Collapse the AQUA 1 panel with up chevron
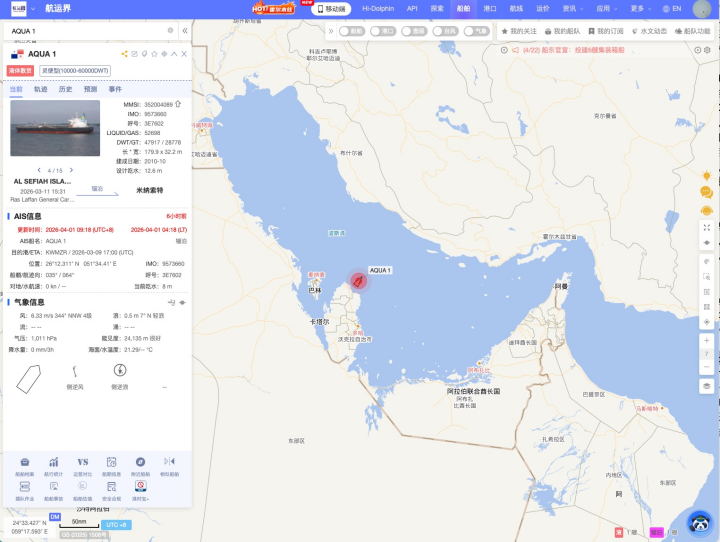720x542 pixels. (x=174, y=54)
